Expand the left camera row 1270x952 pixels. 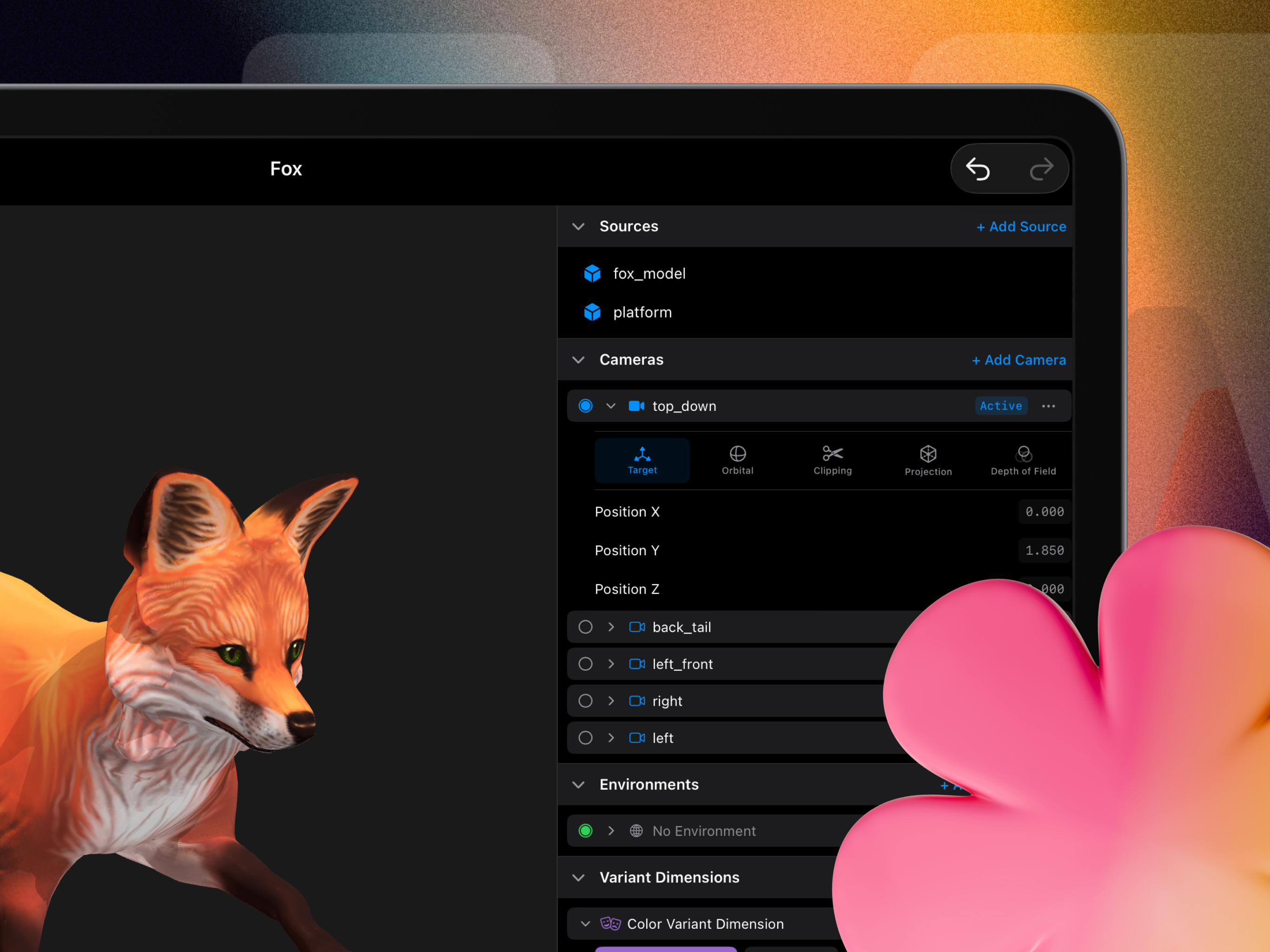click(611, 738)
